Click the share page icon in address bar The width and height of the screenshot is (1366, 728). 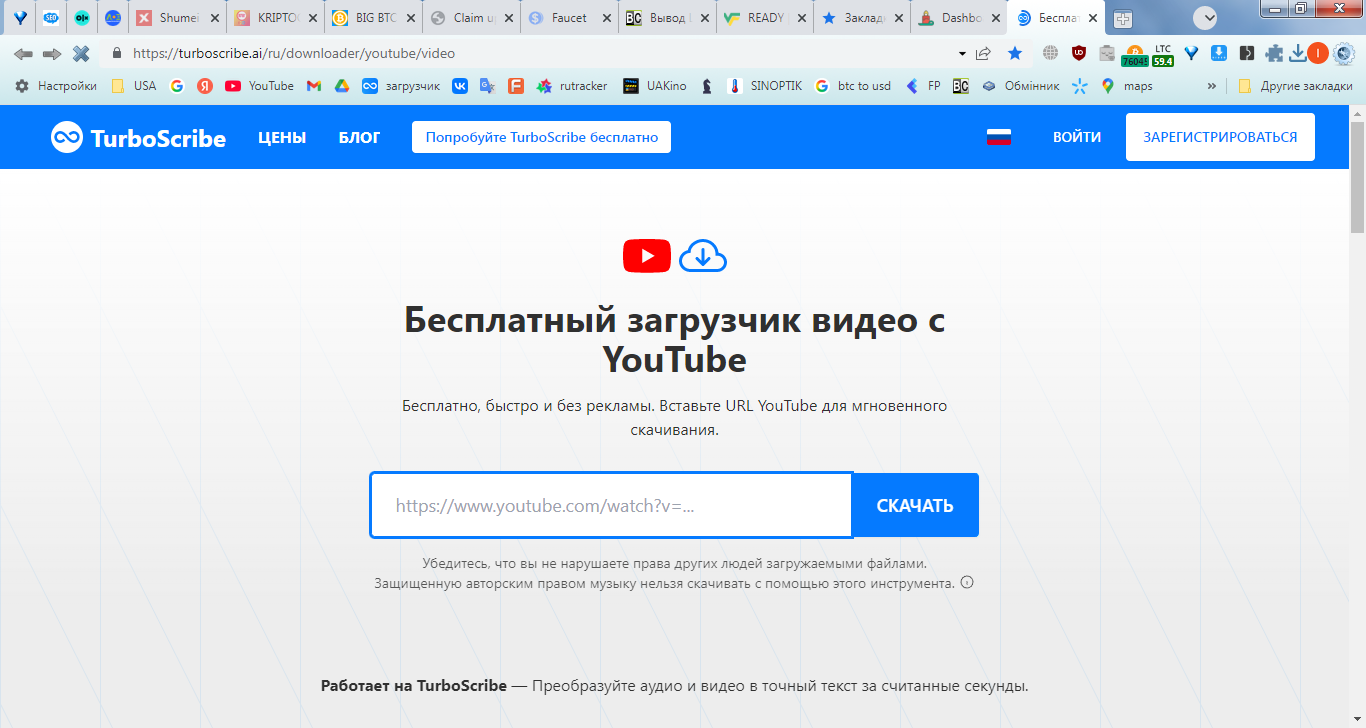pos(984,53)
